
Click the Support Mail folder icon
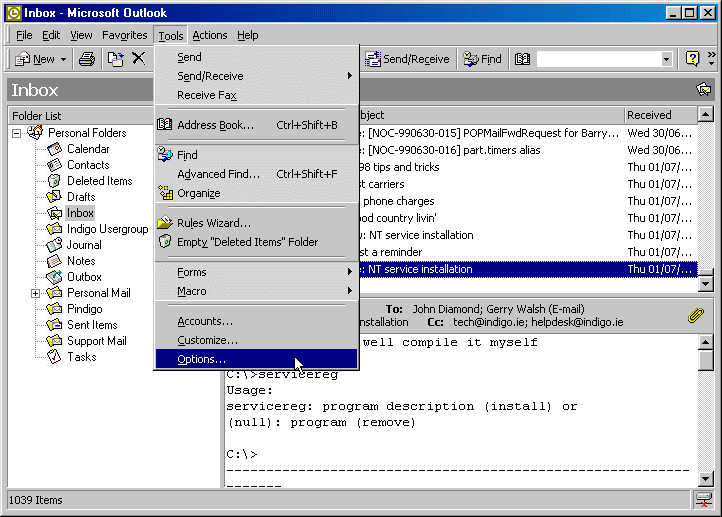[x=54, y=341]
